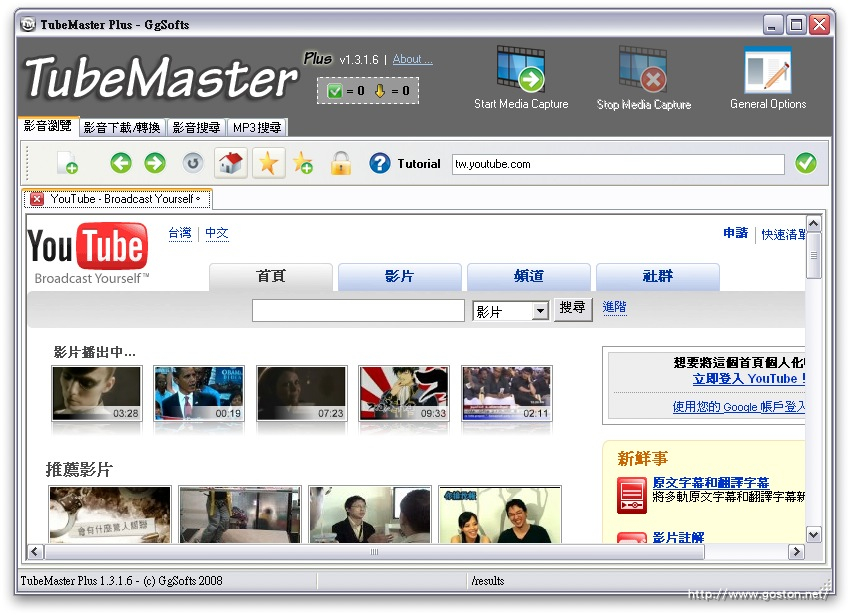This screenshot has height=615, width=850.
Task: Open YouTube 首頁 tab
Action: pos(271,277)
